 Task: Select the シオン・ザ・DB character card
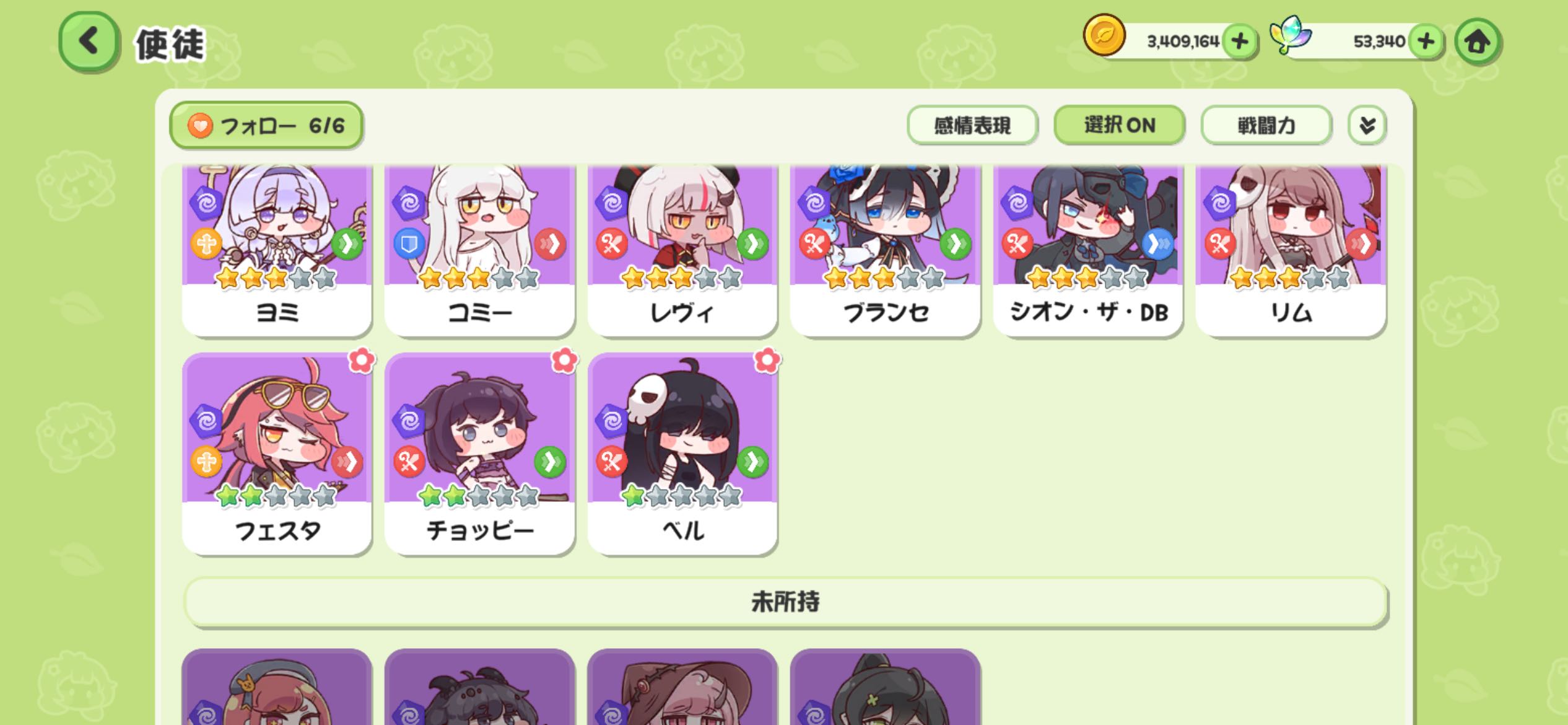(1088, 250)
